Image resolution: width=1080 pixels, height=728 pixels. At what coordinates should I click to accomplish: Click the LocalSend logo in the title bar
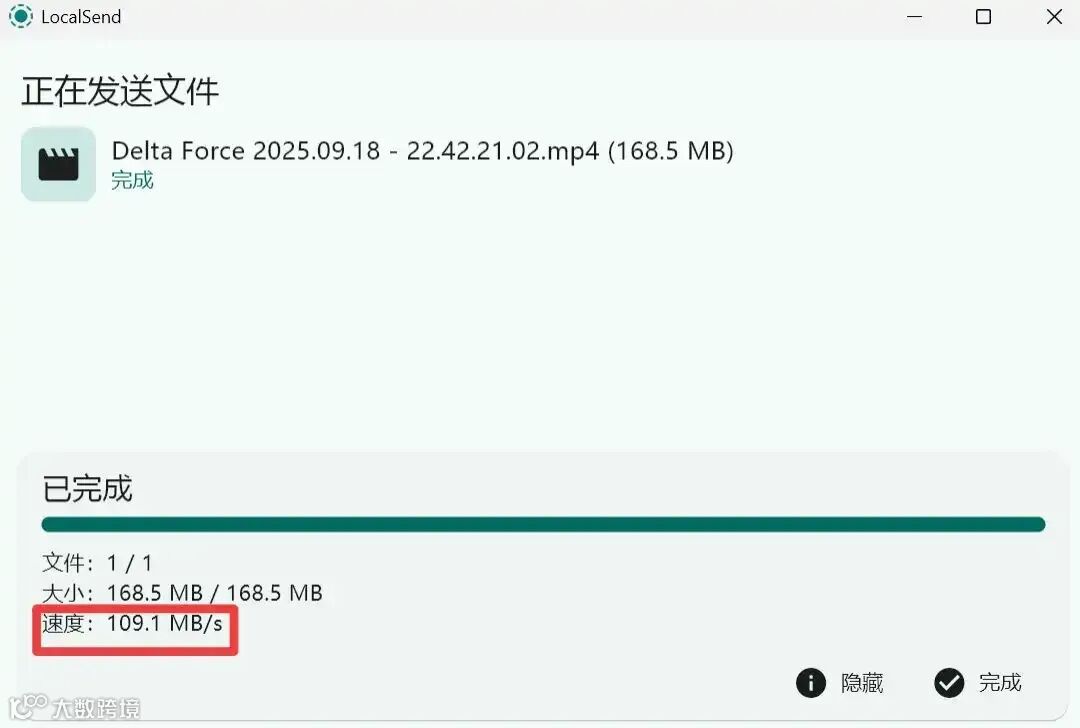point(21,17)
